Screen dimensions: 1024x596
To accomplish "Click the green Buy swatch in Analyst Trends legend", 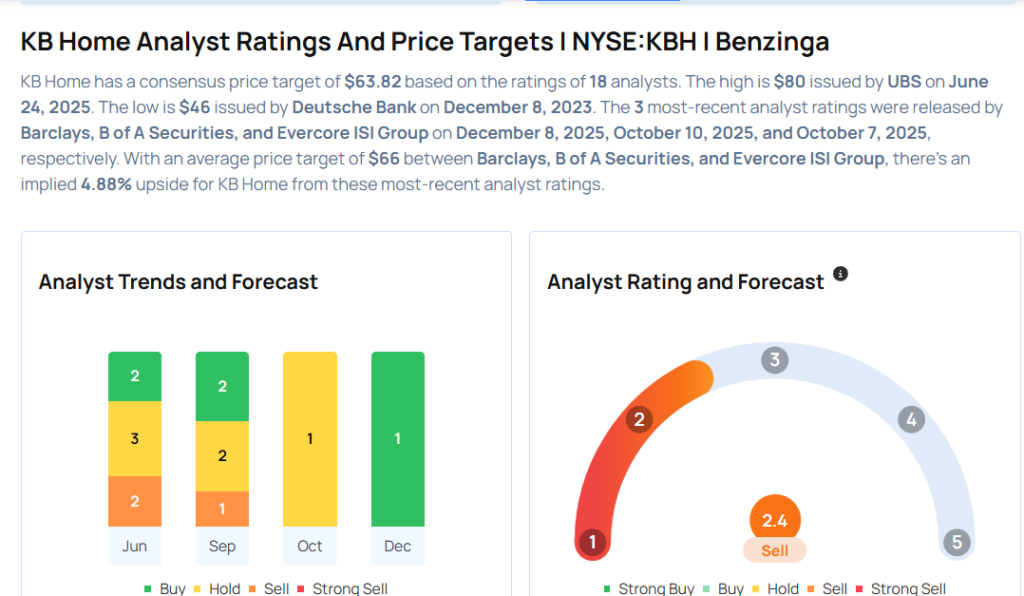I will (148, 589).
